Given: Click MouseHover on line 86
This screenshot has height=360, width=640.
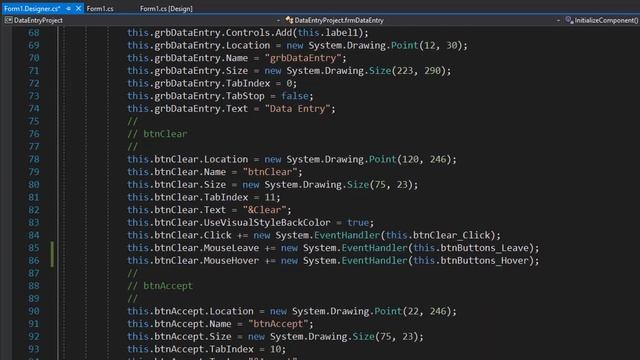Looking at the screenshot, I should coord(231,260).
